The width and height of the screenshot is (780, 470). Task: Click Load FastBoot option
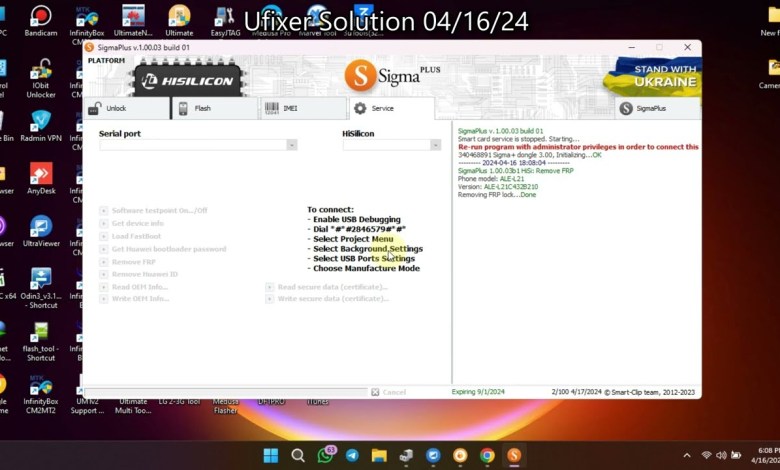click(130, 236)
